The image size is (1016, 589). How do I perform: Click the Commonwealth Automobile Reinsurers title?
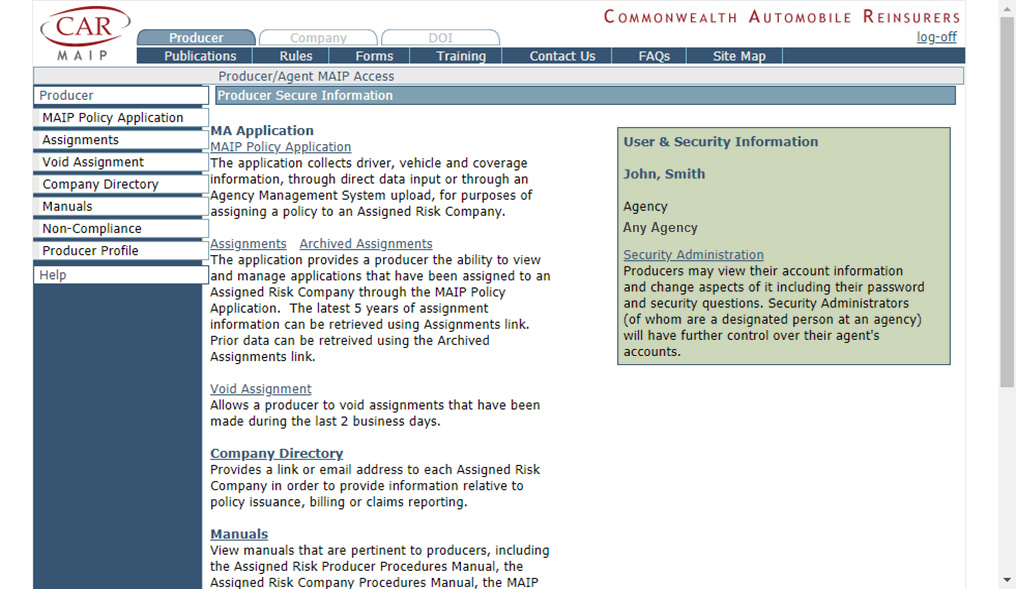(x=782, y=17)
